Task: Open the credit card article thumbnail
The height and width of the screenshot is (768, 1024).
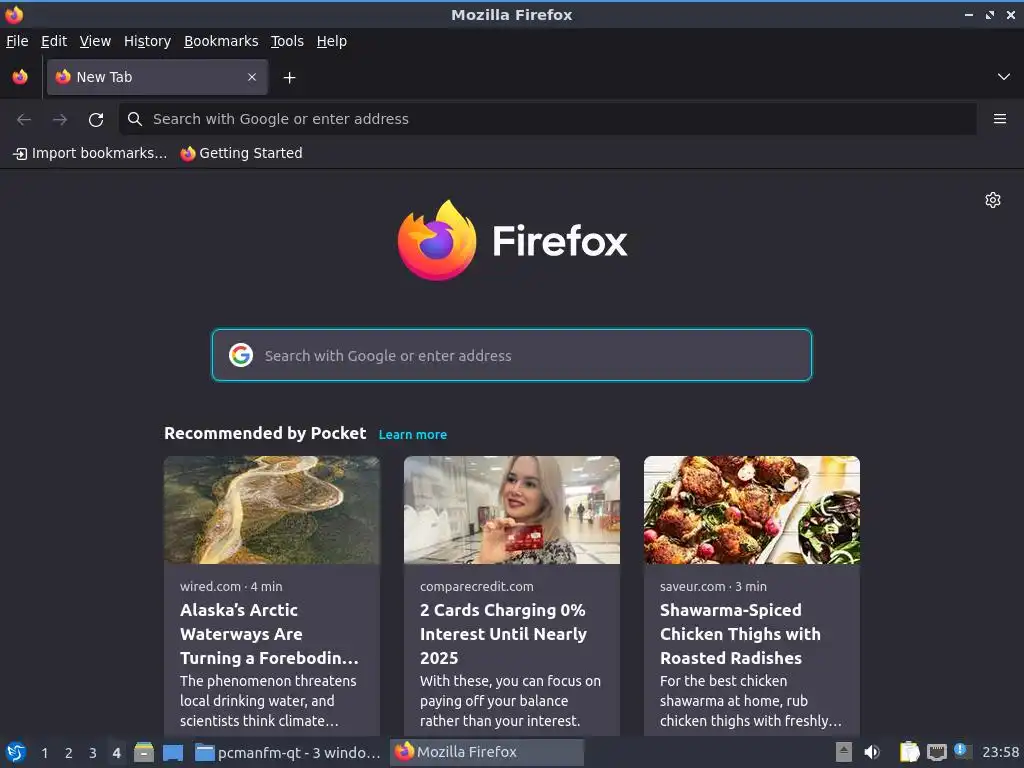Action: tap(512, 510)
